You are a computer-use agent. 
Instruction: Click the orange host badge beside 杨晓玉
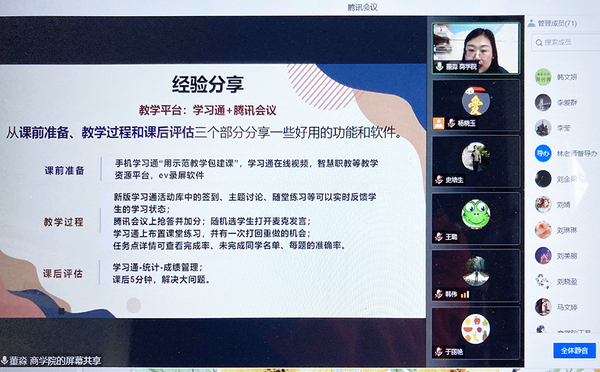(x=439, y=123)
